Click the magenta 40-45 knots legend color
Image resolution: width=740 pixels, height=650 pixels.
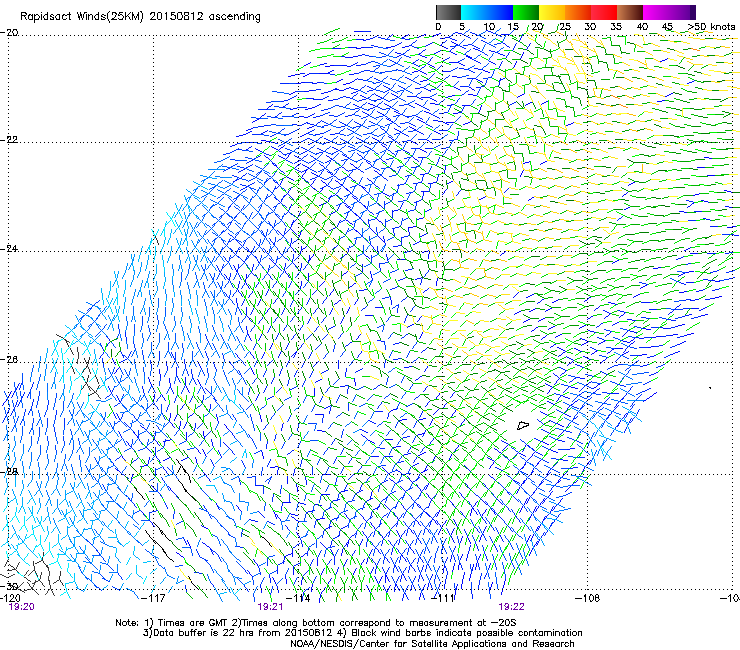click(656, 12)
